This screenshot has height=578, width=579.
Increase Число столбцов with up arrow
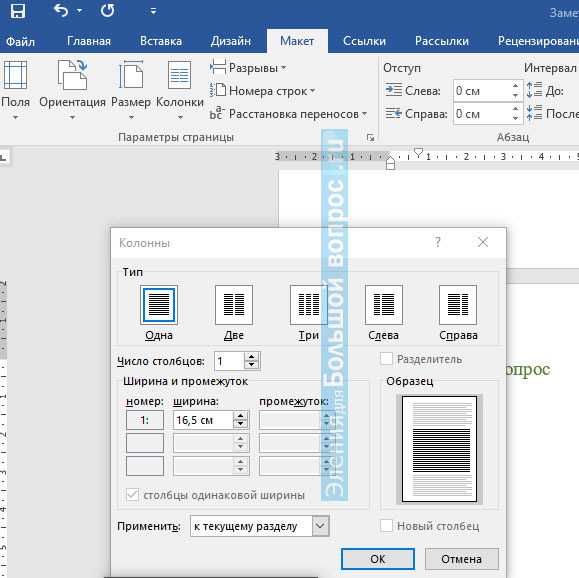click(251, 357)
